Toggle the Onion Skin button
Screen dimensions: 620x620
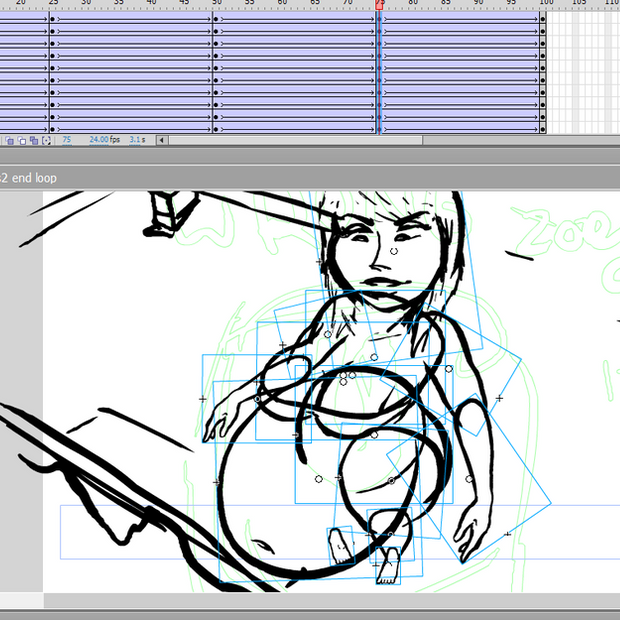click(x=9, y=140)
